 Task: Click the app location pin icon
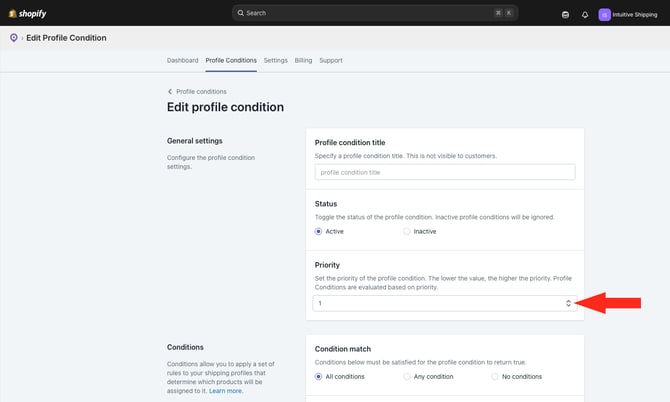tap(14, 38)
